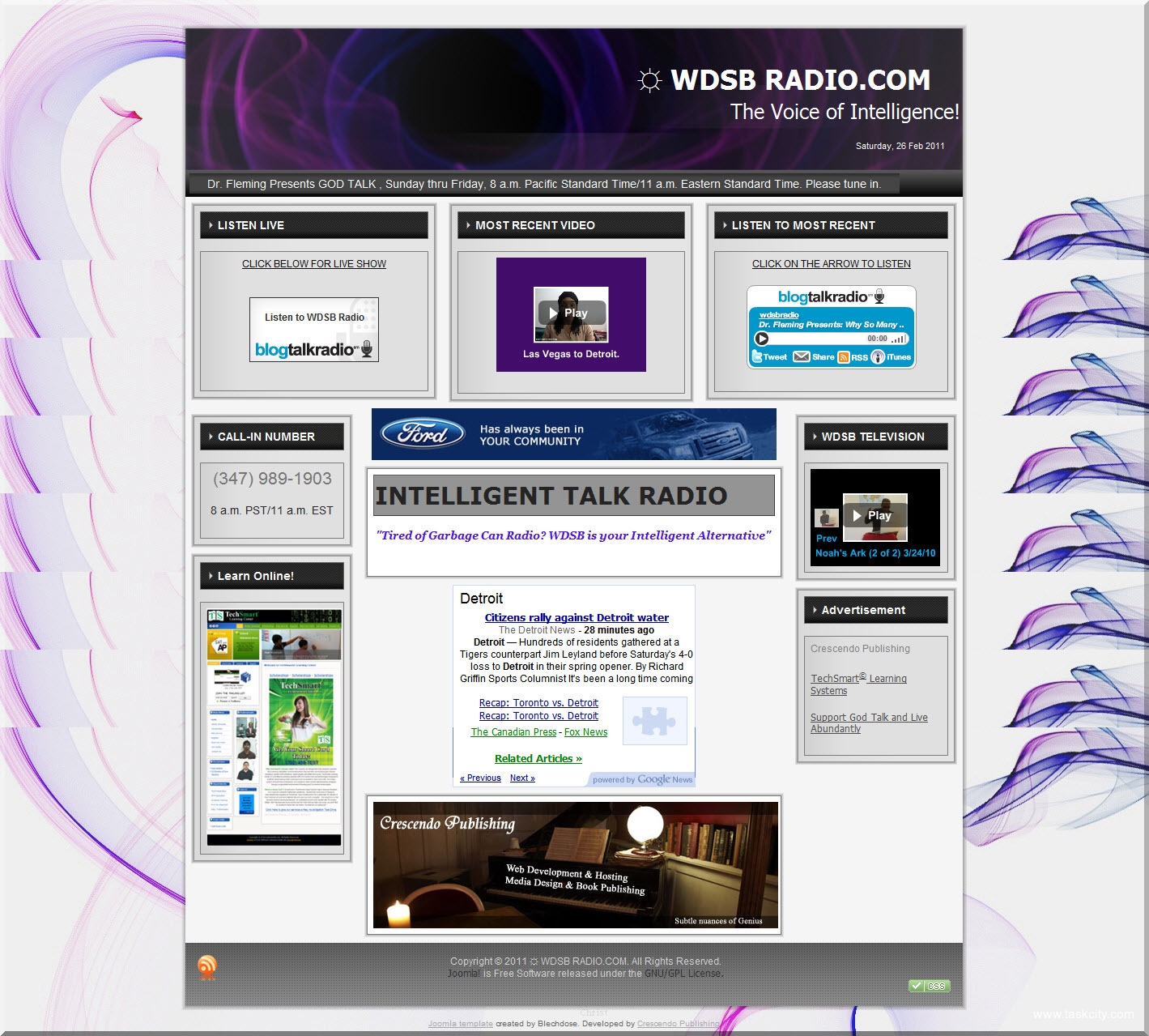This screenshot has height=1036, width=1149.
Task: Open the wdsbradio link in the player
Action: click(779, 315)
